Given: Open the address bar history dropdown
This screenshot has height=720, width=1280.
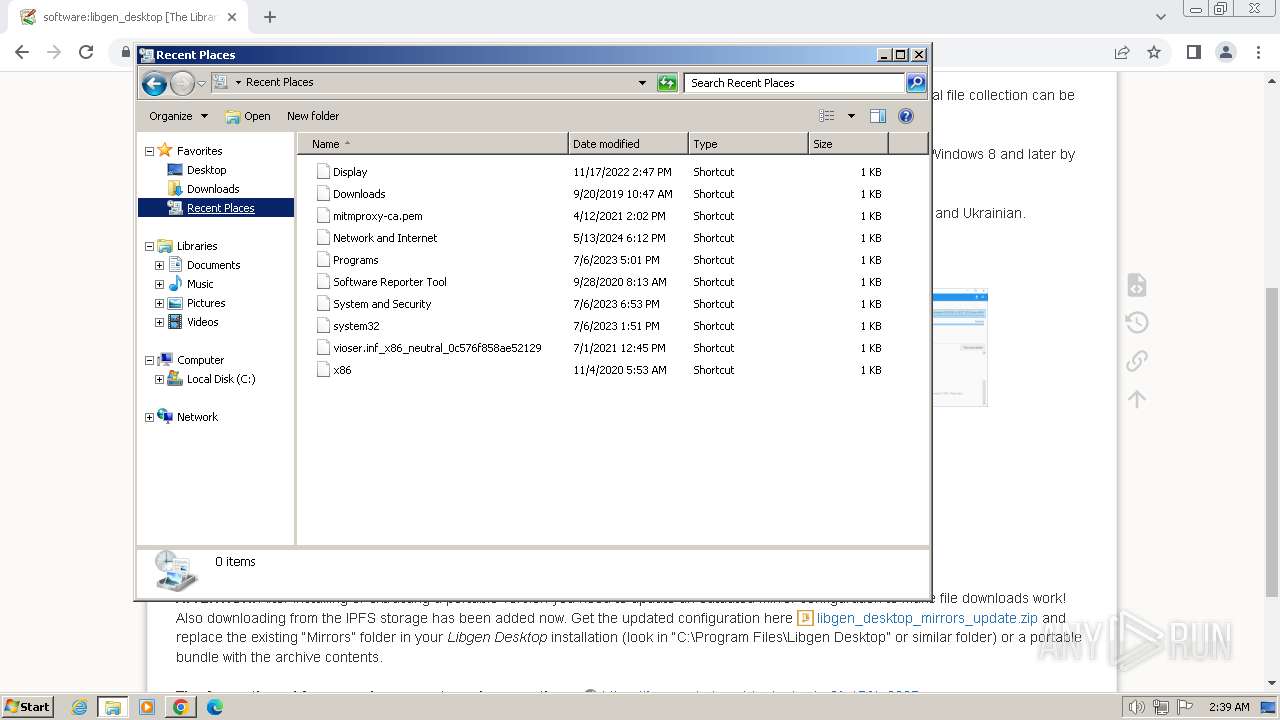Looking at the screenshot, I should [642, 83].
